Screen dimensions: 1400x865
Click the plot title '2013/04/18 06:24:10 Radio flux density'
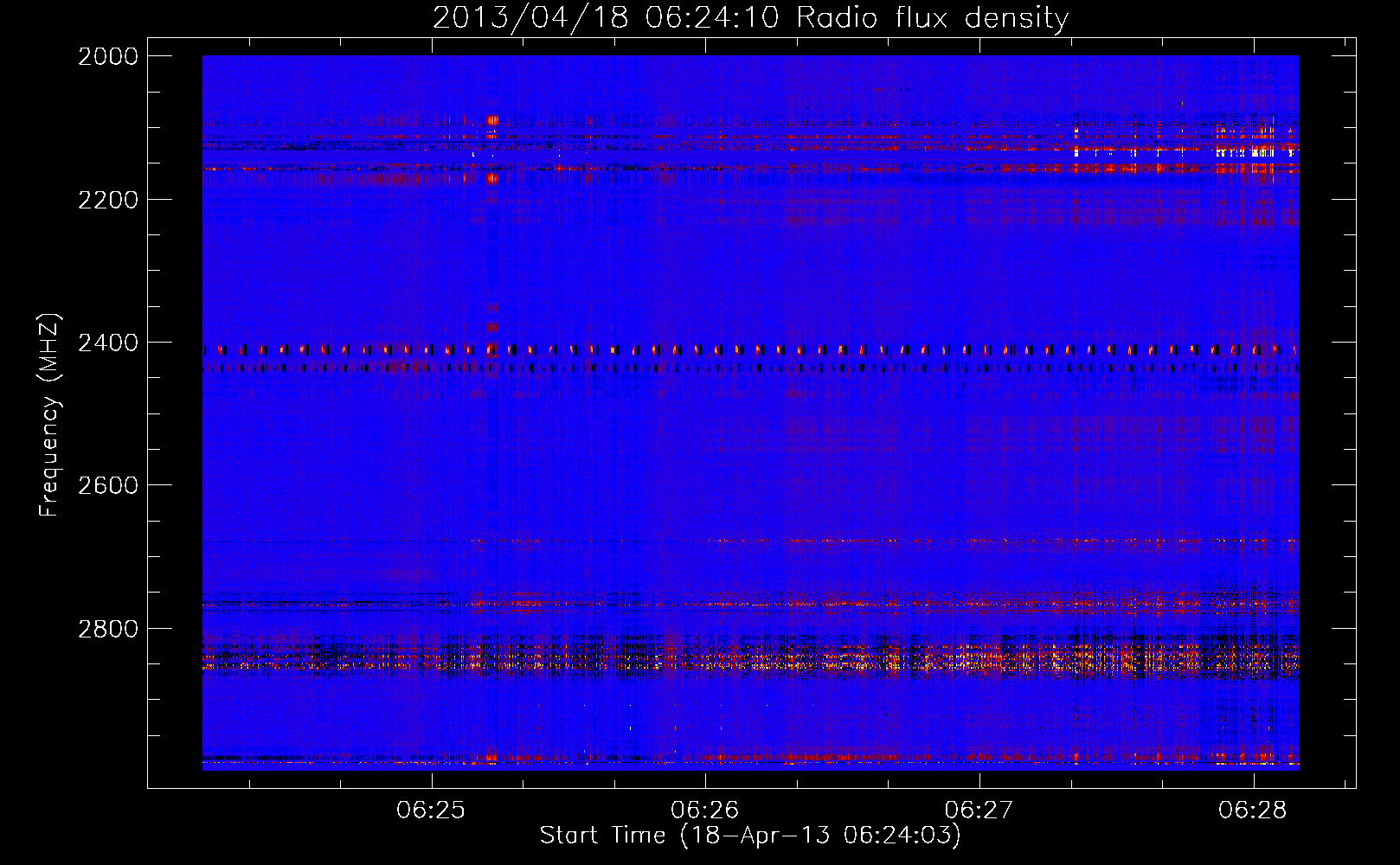[750, 17]
